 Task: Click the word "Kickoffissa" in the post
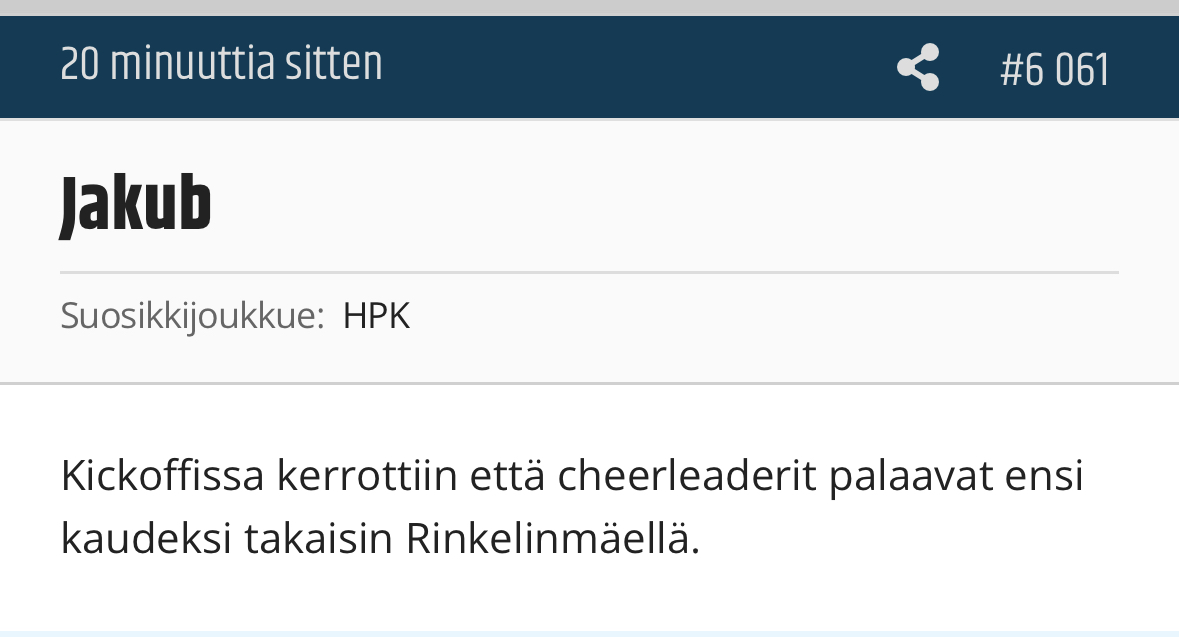pyautogui.click(x=162, y=476)
